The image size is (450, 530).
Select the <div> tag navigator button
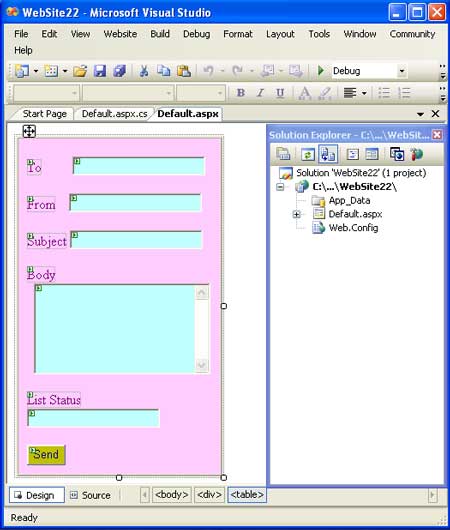pos(209,495)
